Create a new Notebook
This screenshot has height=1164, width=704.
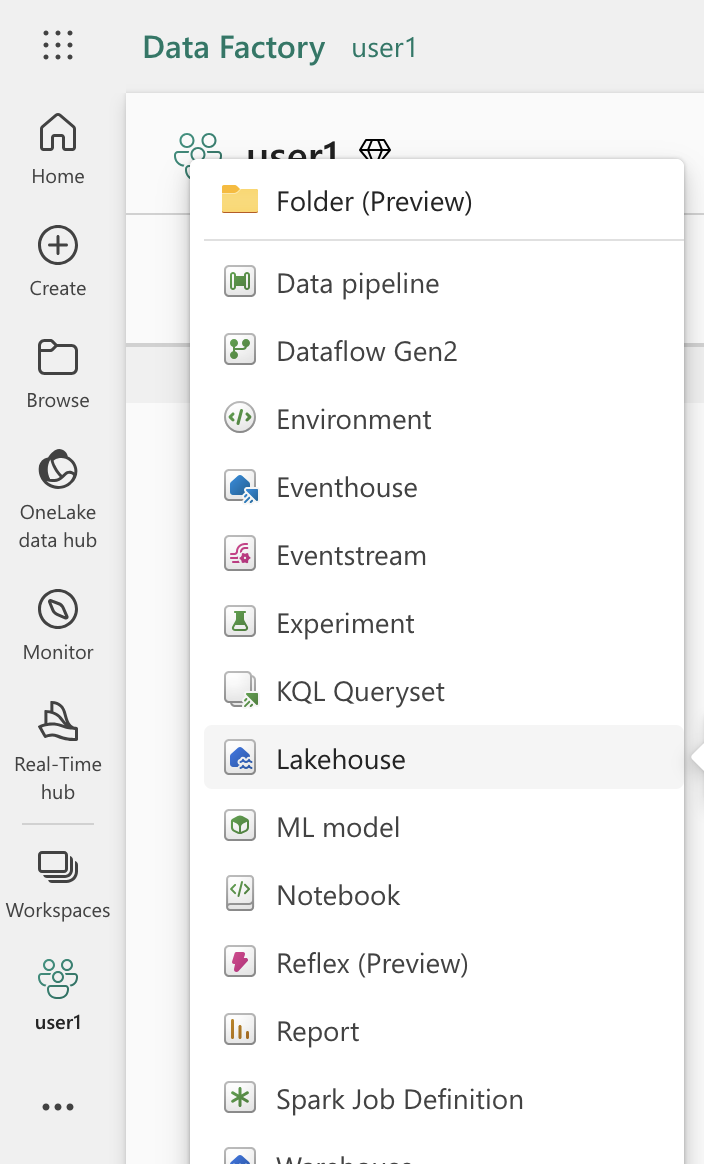(x=444, y=895)
